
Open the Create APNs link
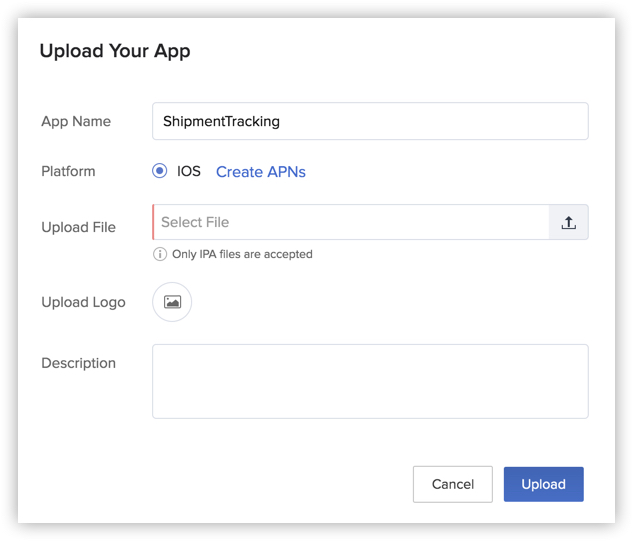(261, 172)
